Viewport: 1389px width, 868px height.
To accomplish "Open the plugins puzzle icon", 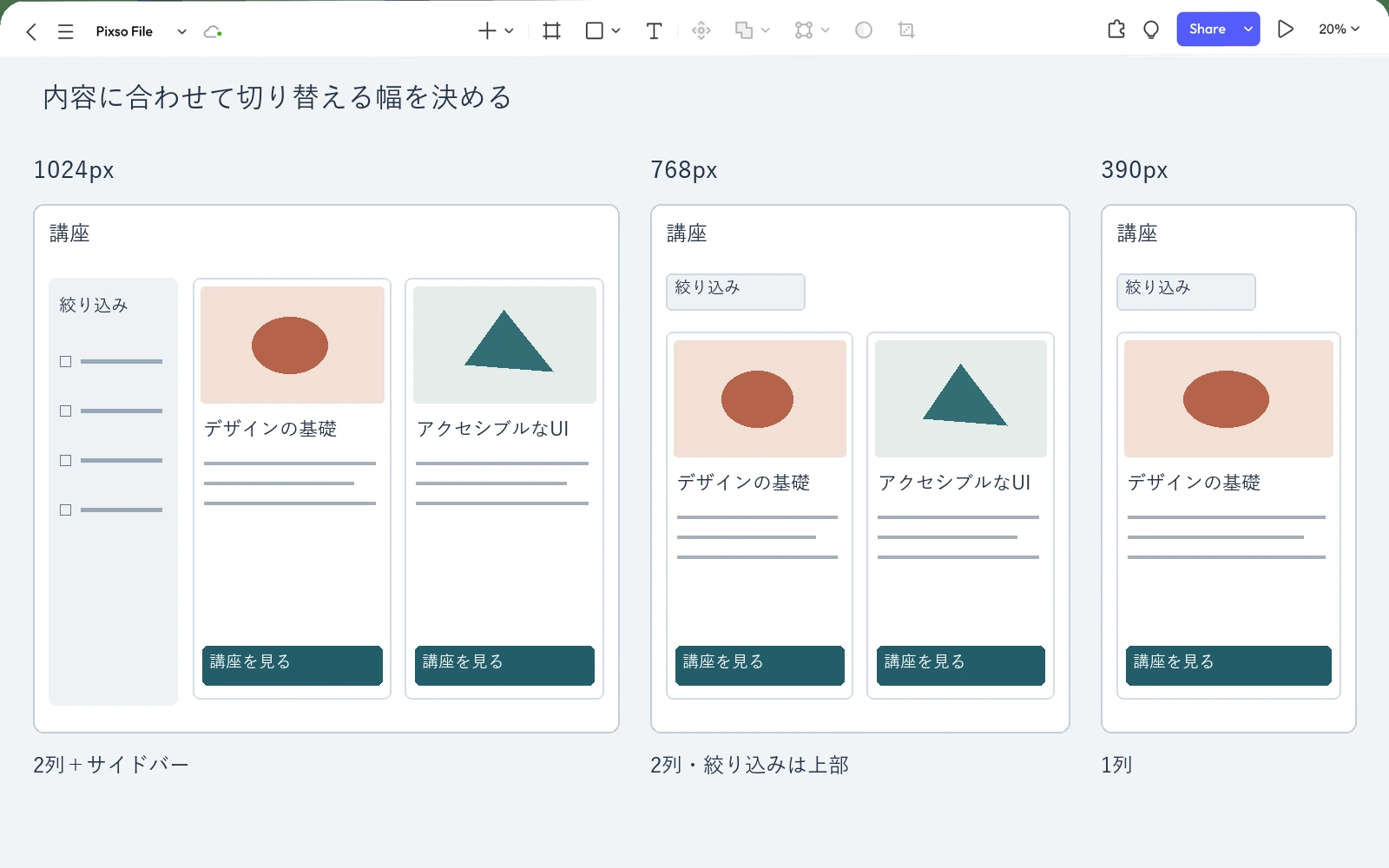I will (1116, 30).
